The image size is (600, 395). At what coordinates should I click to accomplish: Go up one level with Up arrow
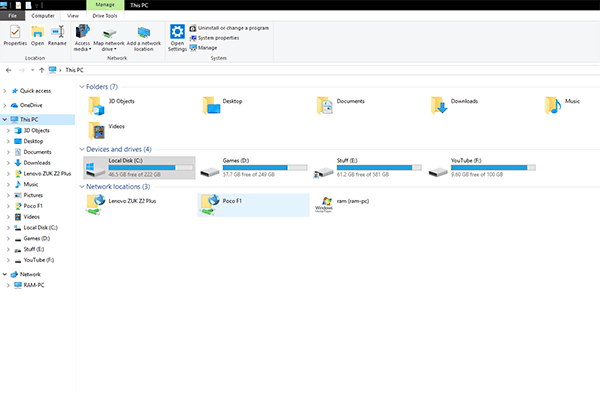[x=41, y=70]
